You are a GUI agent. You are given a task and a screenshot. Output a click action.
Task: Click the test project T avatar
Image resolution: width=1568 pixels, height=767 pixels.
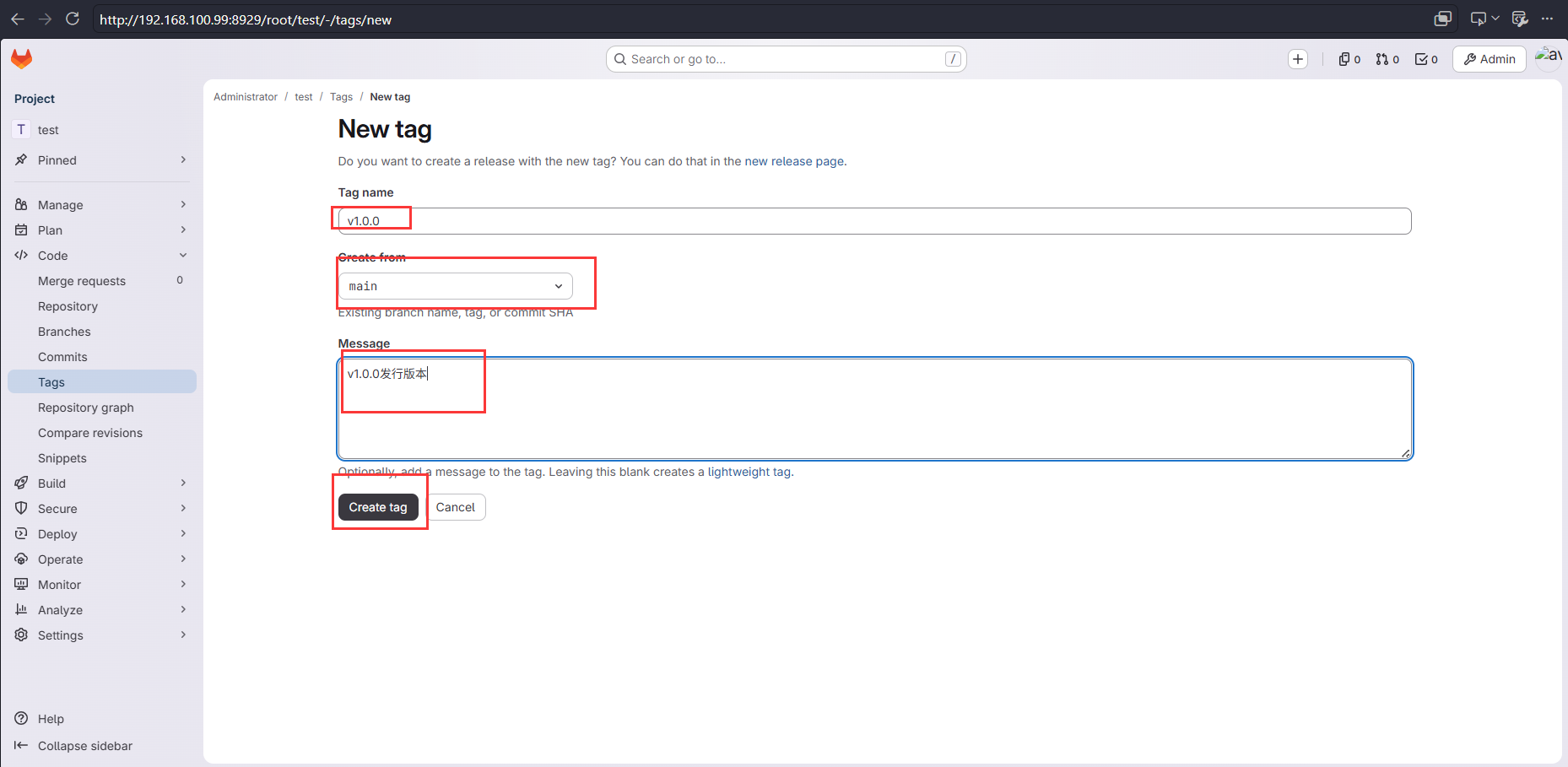click(21, 130)
